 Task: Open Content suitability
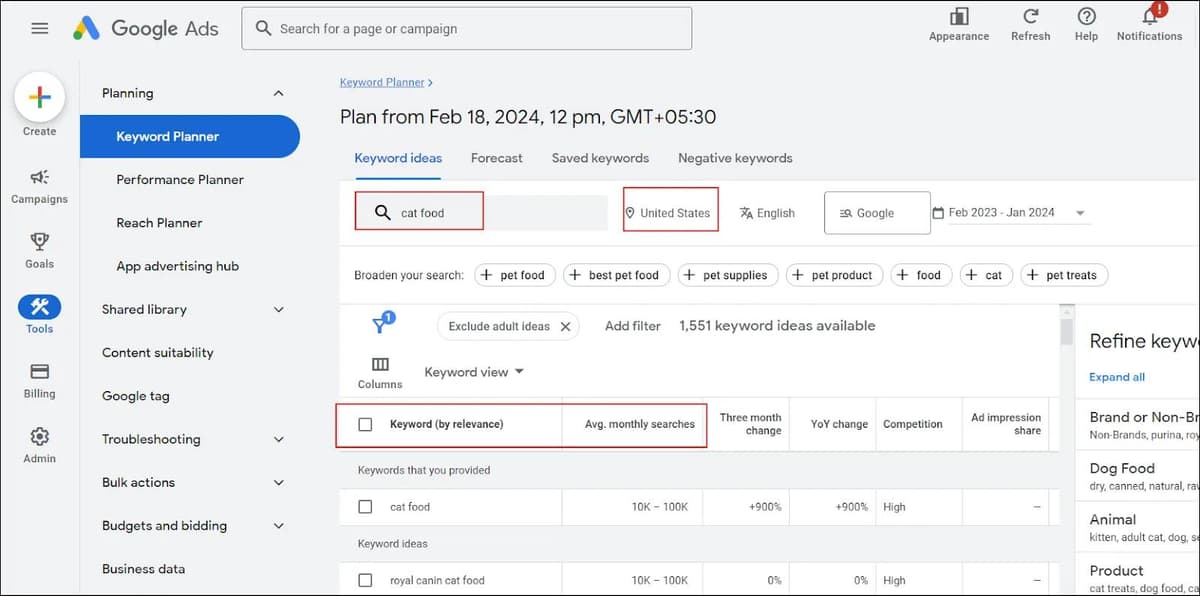[x=157, y=353]
